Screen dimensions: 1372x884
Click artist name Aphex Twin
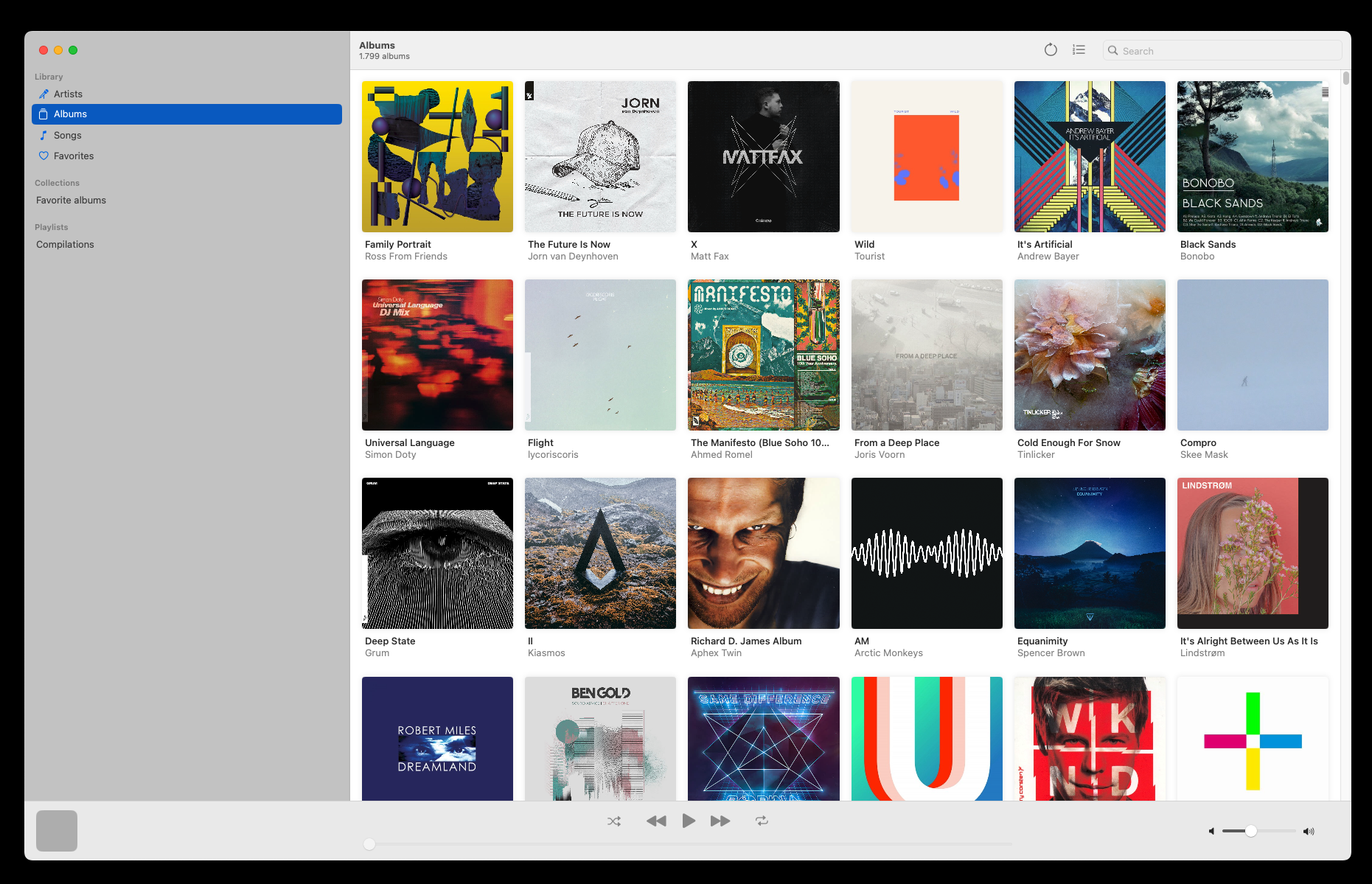[716, 653]
